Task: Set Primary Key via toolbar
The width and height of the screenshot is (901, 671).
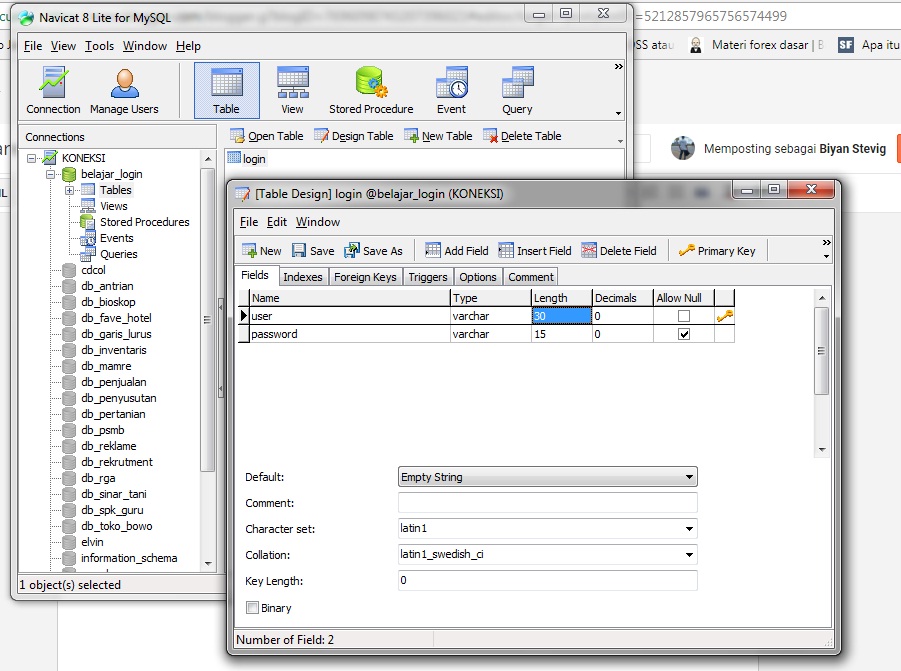Action: coord(717,251)
